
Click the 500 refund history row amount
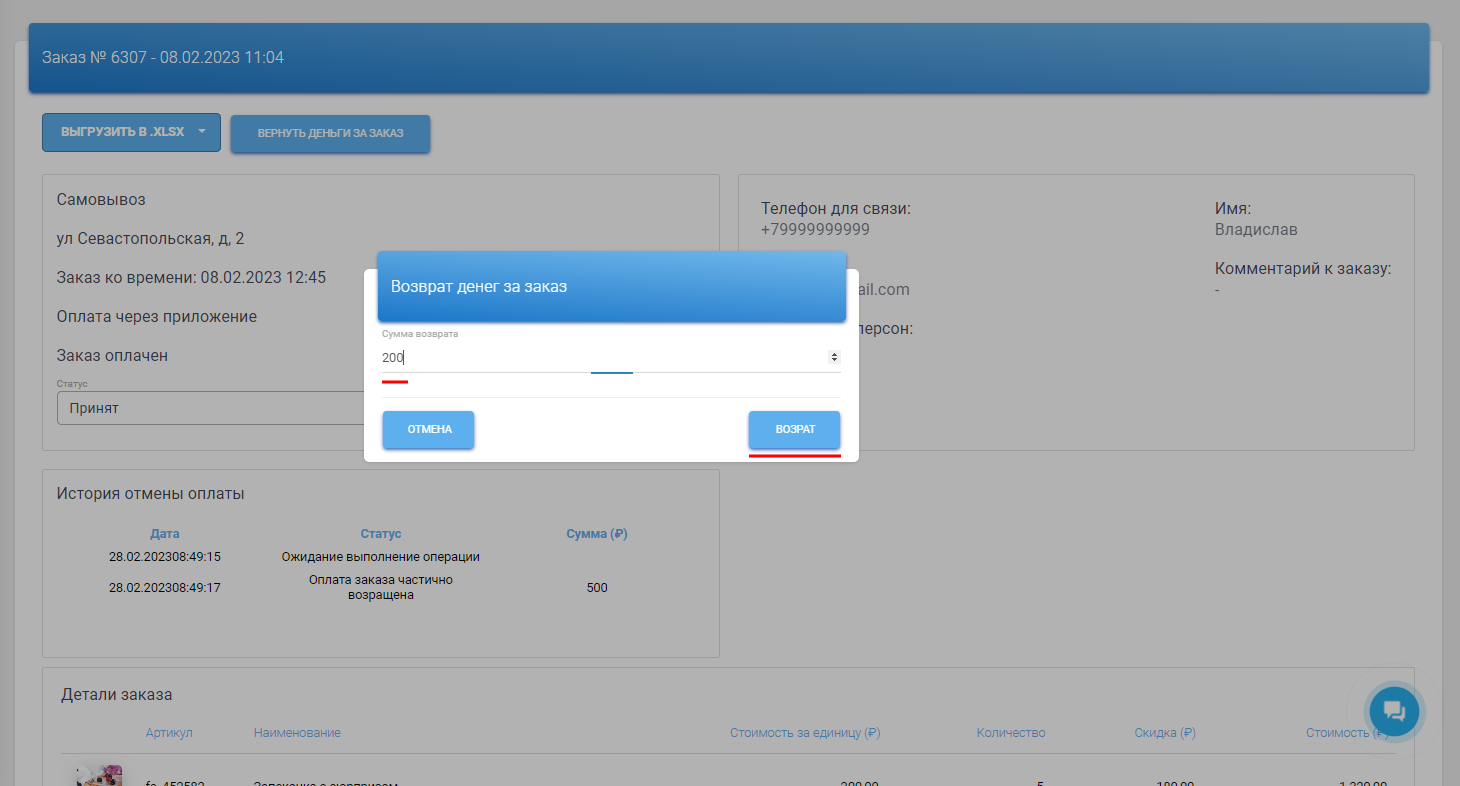(596, 588)
